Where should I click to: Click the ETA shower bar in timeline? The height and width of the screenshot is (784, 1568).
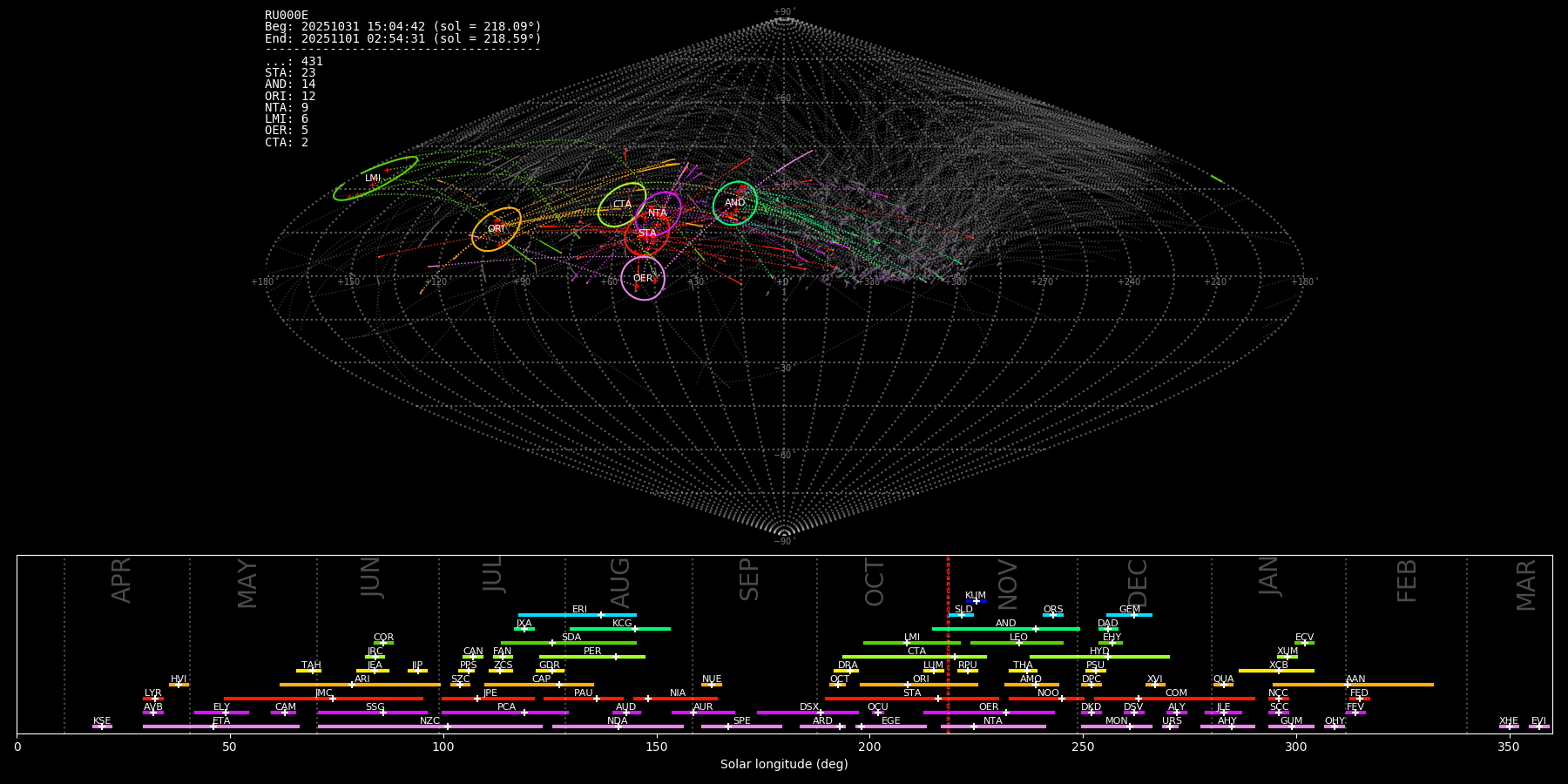point(221,727)
